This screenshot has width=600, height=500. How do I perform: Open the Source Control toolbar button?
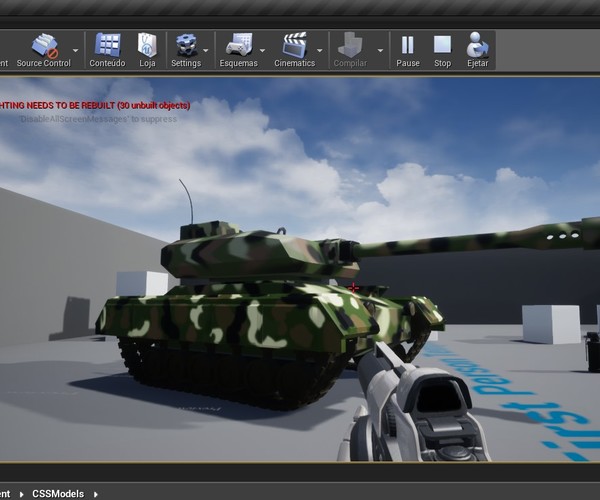44,50
